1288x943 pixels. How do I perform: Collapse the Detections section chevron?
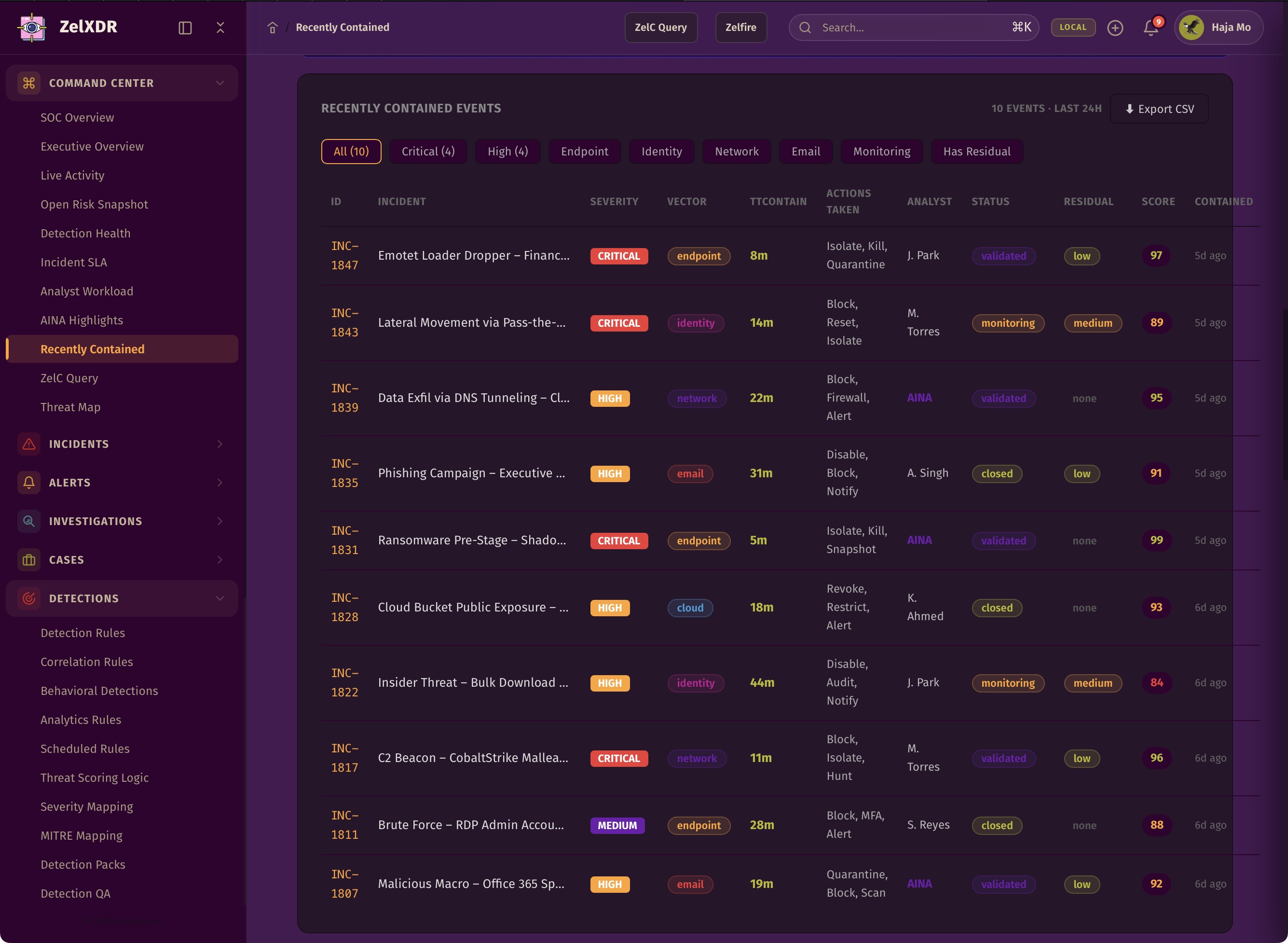tap(219, 598)
